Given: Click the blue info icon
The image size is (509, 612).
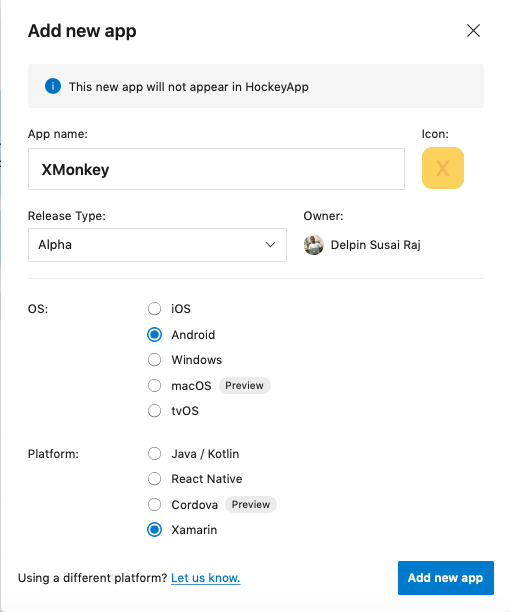Looking at the screenshot, I should coord(53,86).
